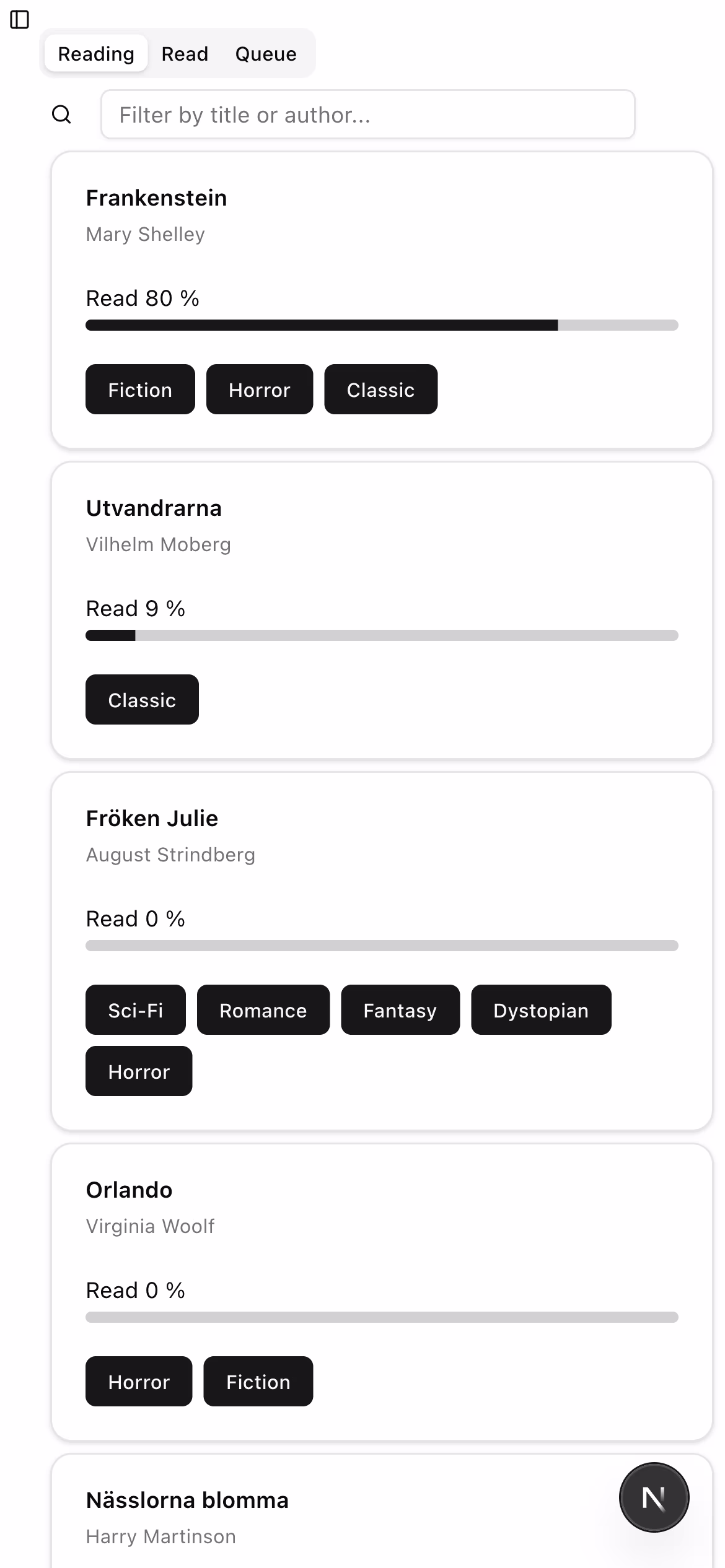
Task: Open the Next.js dev tools badge
Action: pos(654,1497)
